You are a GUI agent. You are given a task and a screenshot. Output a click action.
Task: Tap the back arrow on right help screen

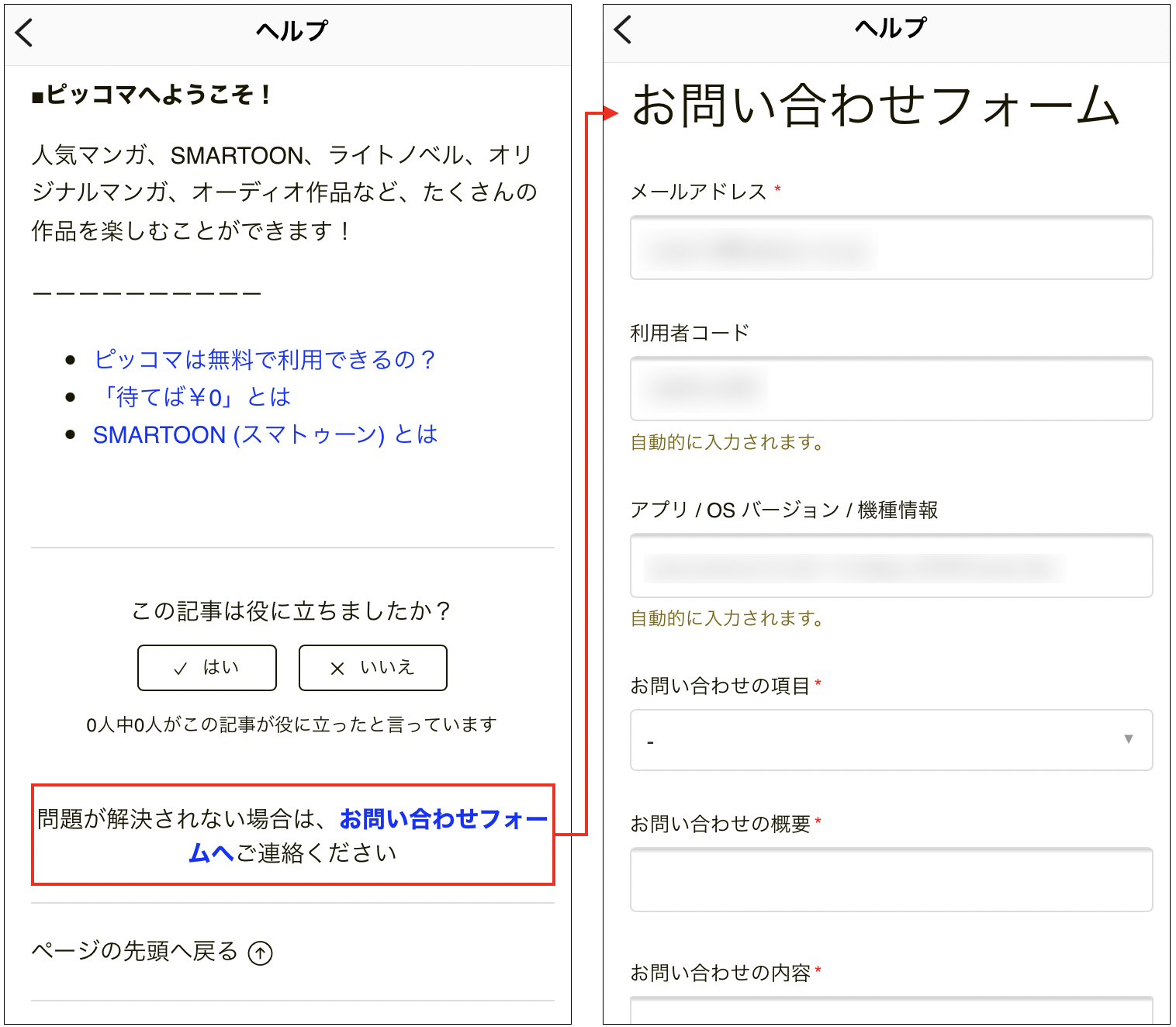pyautogui.click(x=623, y=29)
